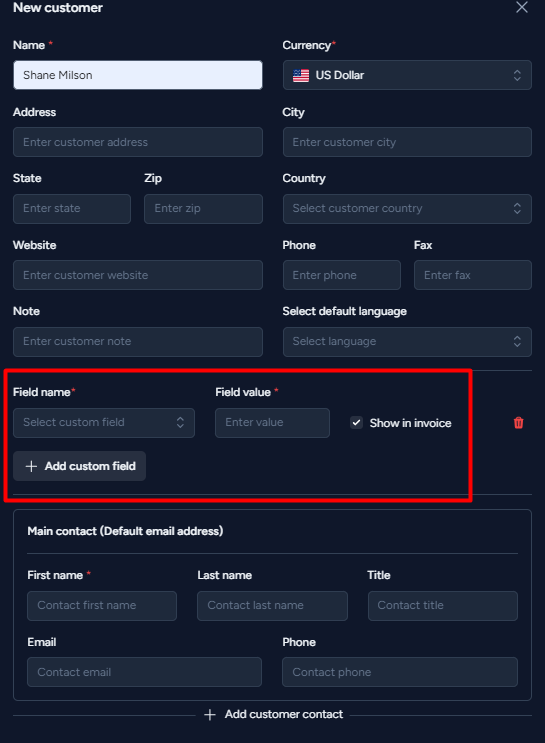Expand the Select customer country dropdown

point(407,208)
